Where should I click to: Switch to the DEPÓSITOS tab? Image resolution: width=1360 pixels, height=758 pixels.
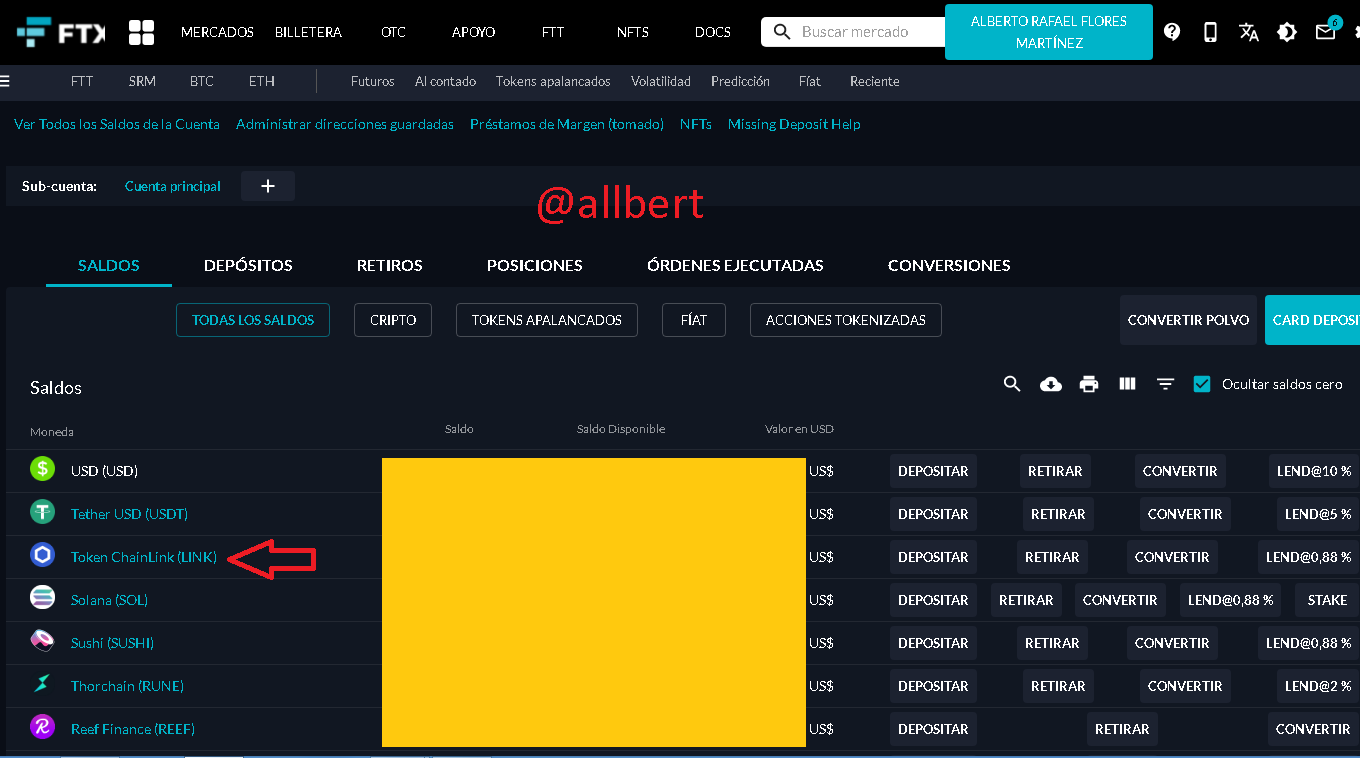[x=248, y=265]
